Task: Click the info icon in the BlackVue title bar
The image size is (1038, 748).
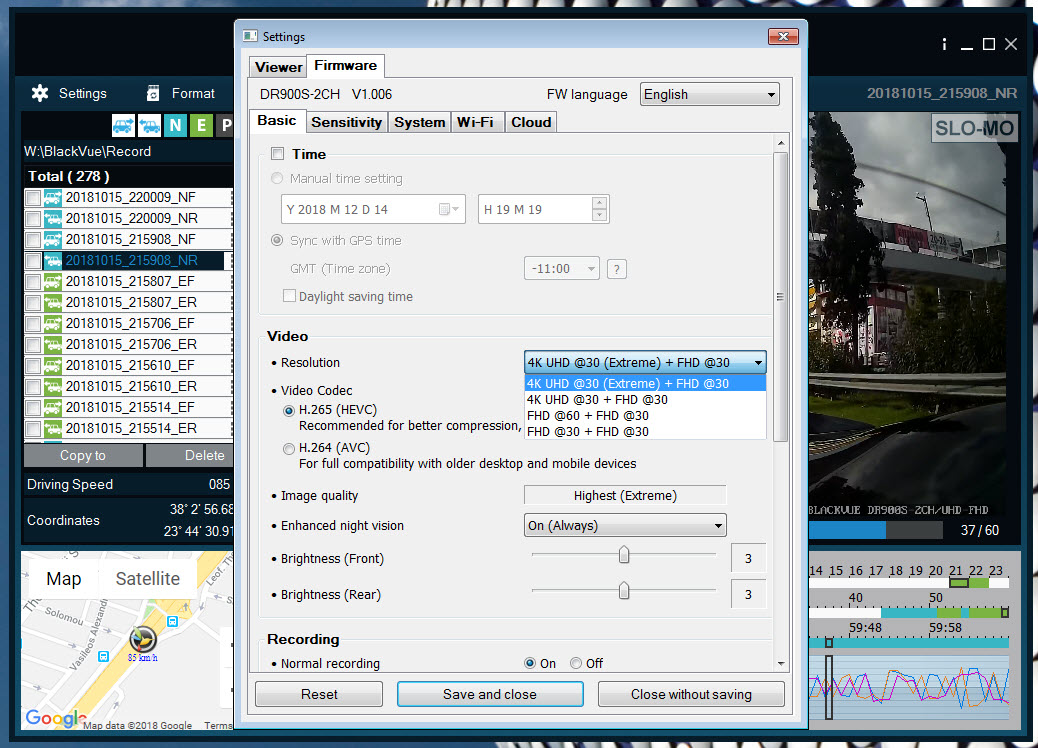Action: [944, 44]
